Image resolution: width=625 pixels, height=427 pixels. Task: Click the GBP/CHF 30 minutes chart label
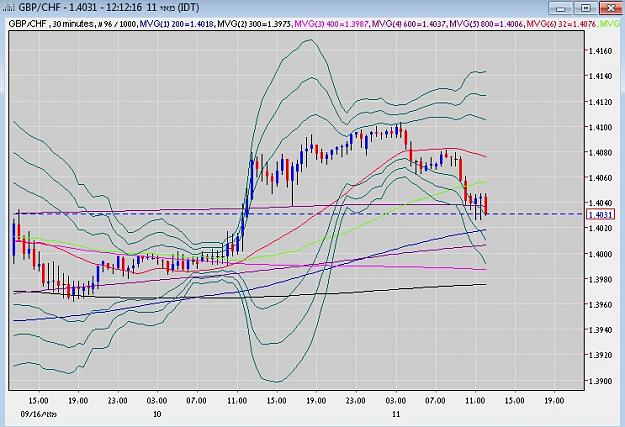[x=51, y=24]
